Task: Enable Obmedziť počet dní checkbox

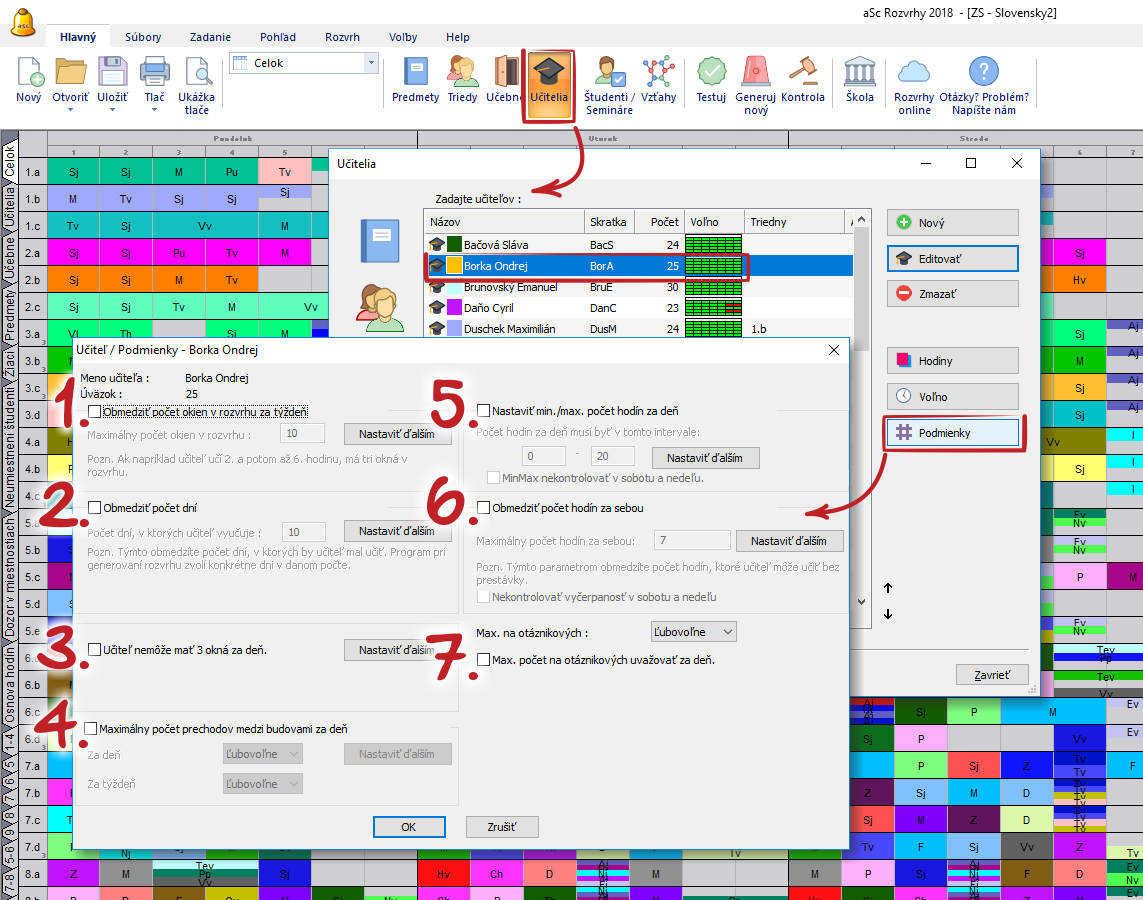Action: click(95, 507)
